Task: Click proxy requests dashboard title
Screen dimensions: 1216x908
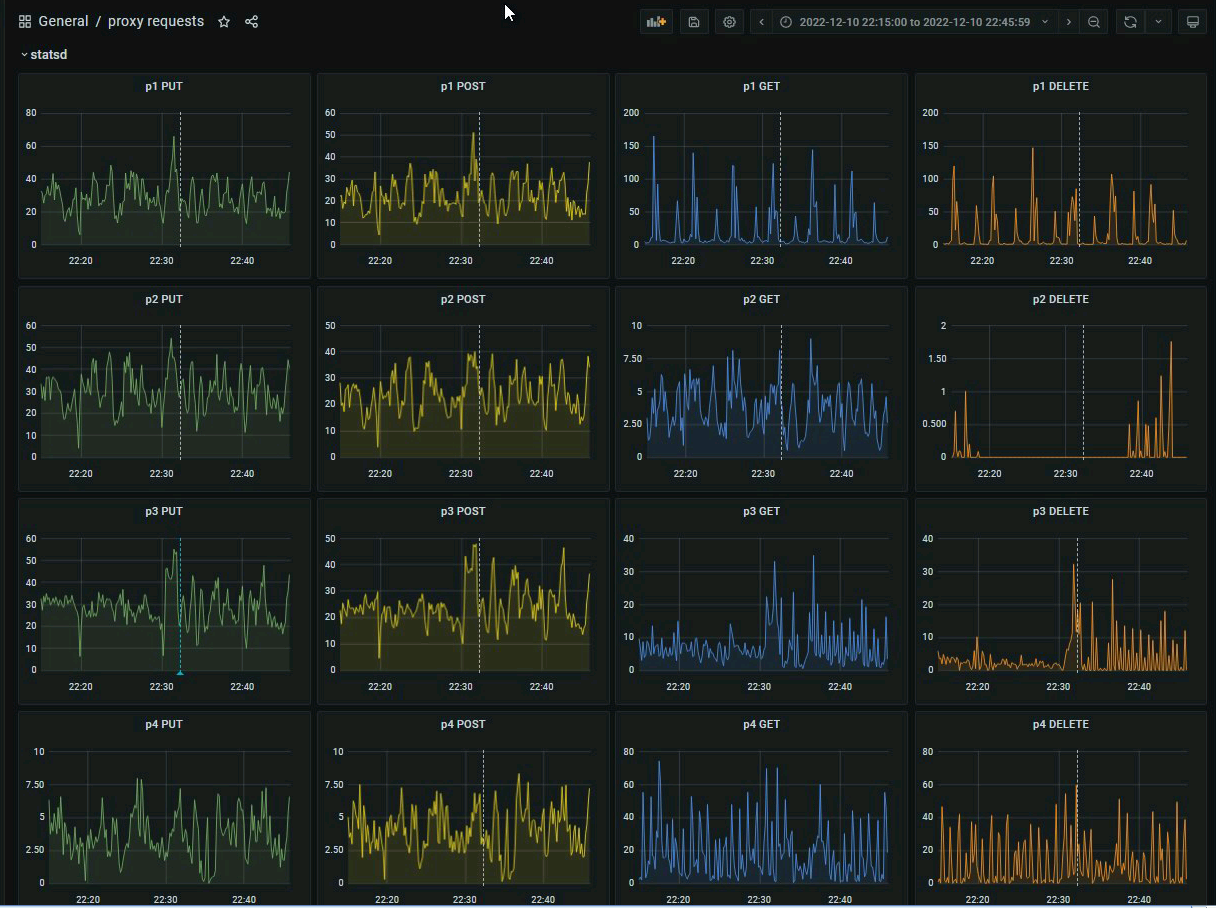Action: point(156,22)
